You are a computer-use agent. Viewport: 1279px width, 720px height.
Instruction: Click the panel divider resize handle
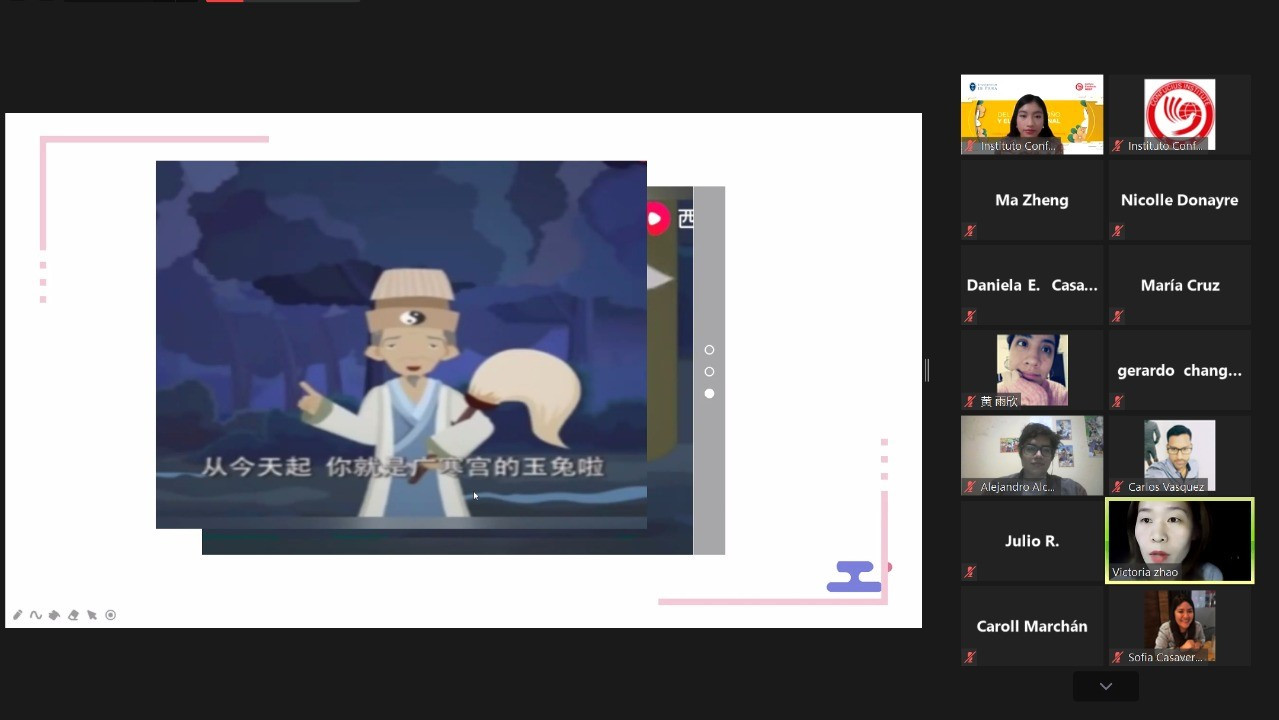point(927,370)
